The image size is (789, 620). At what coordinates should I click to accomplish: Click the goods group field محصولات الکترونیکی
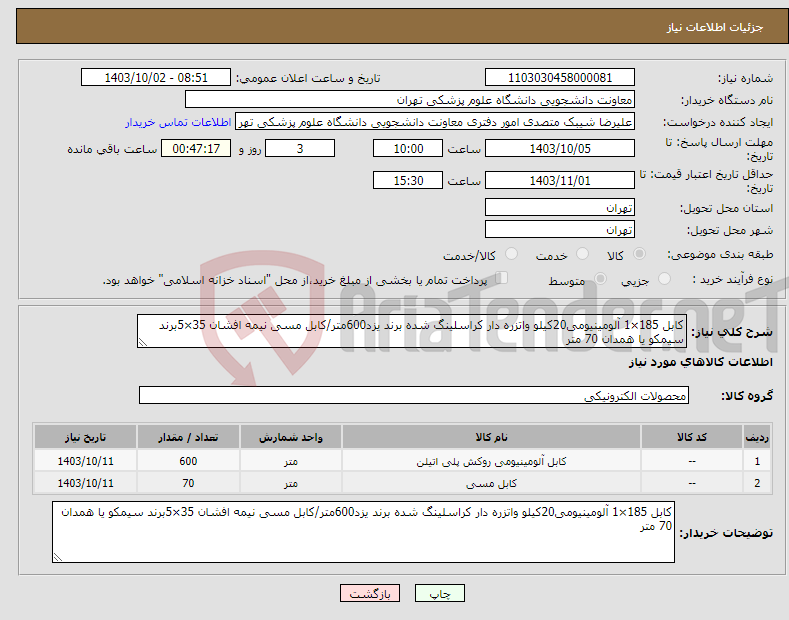(x=414, y=396)
